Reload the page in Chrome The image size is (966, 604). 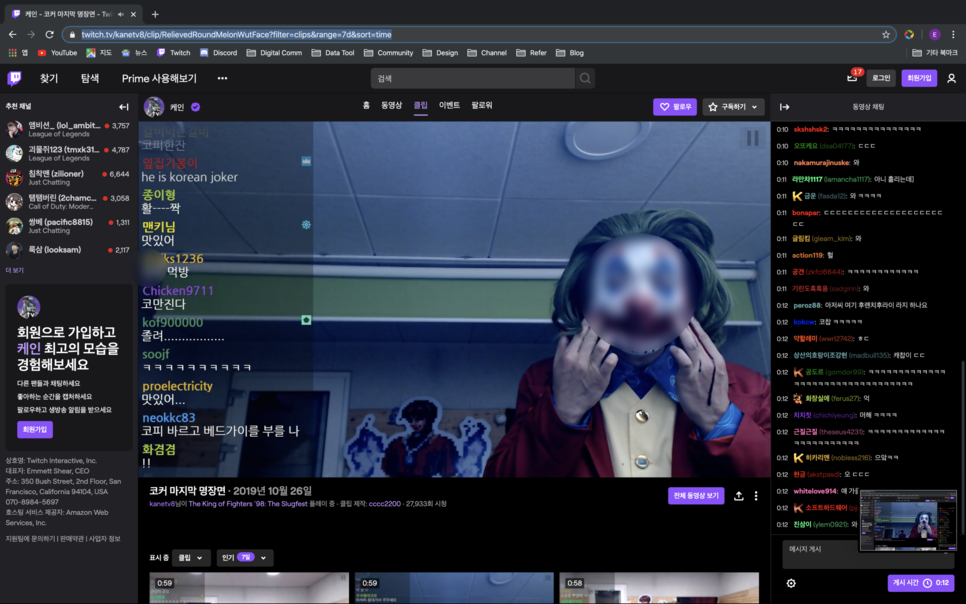pos(49,35)
